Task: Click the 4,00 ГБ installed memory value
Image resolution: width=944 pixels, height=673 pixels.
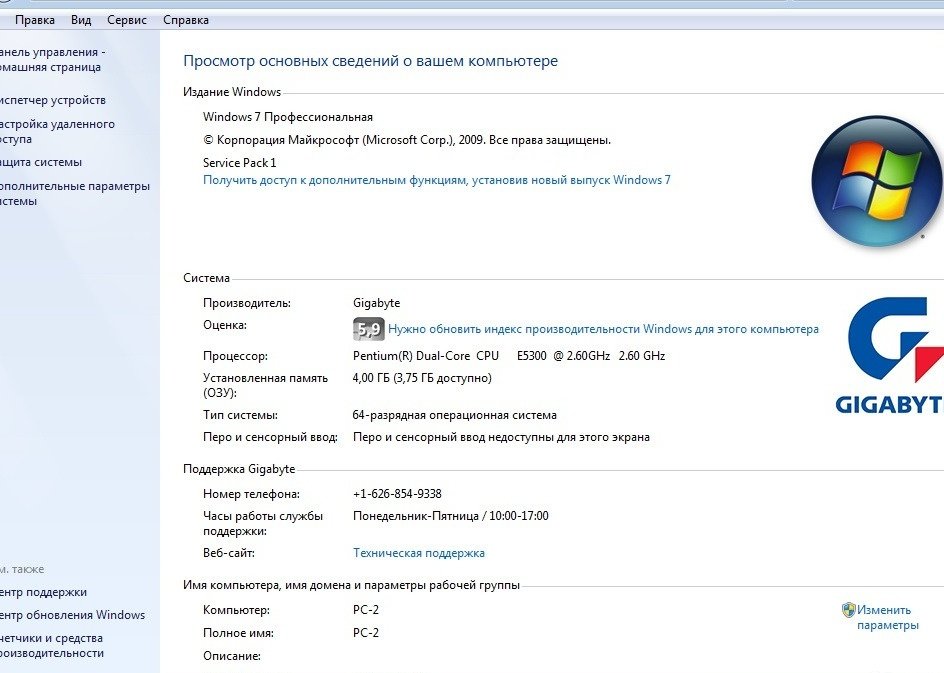Action: tap(422, 378)
